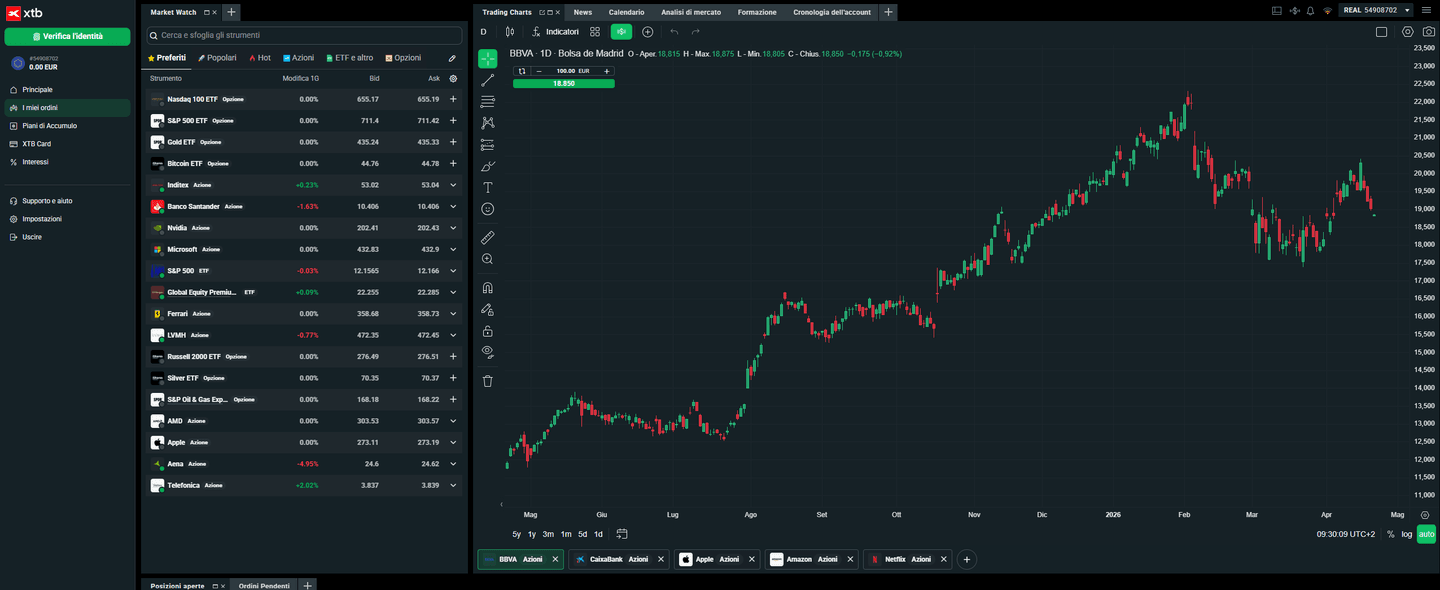Toggle log scale on chart
The height and width of the screenshot is (590, 1440).
[x=1407, y=534]
